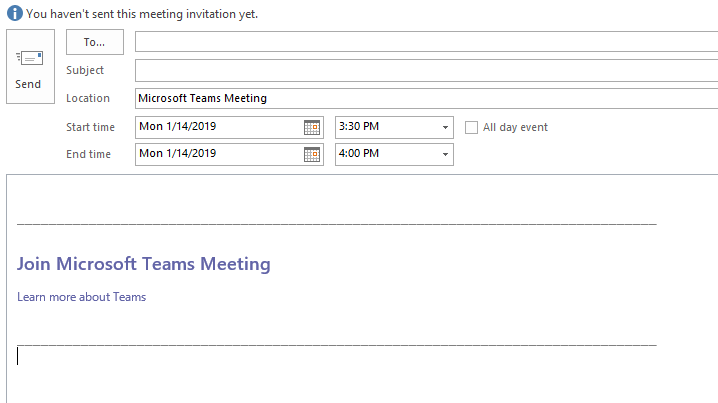Click the End time date field

215,154
